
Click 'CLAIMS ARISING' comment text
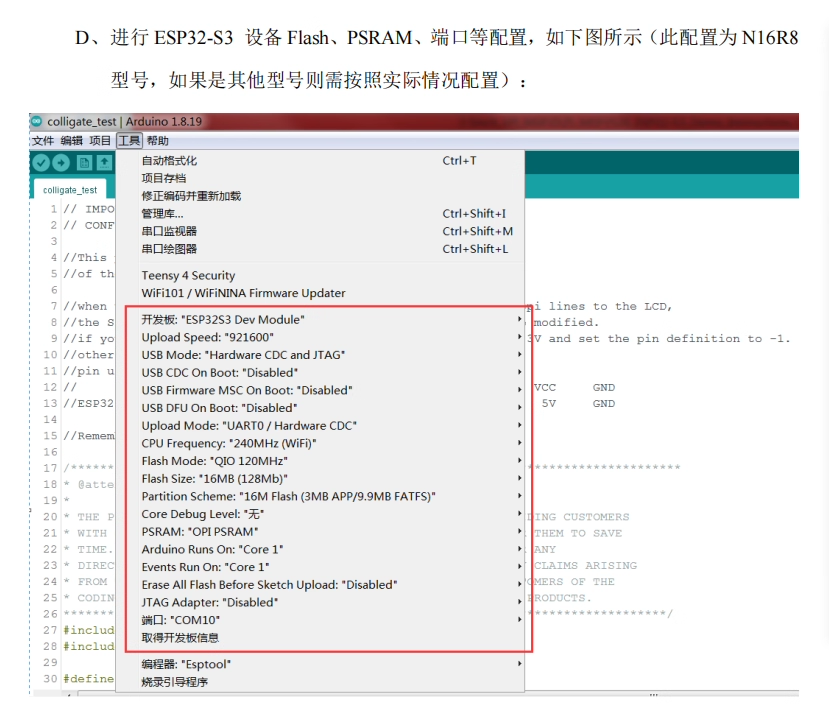click(585, 565)
